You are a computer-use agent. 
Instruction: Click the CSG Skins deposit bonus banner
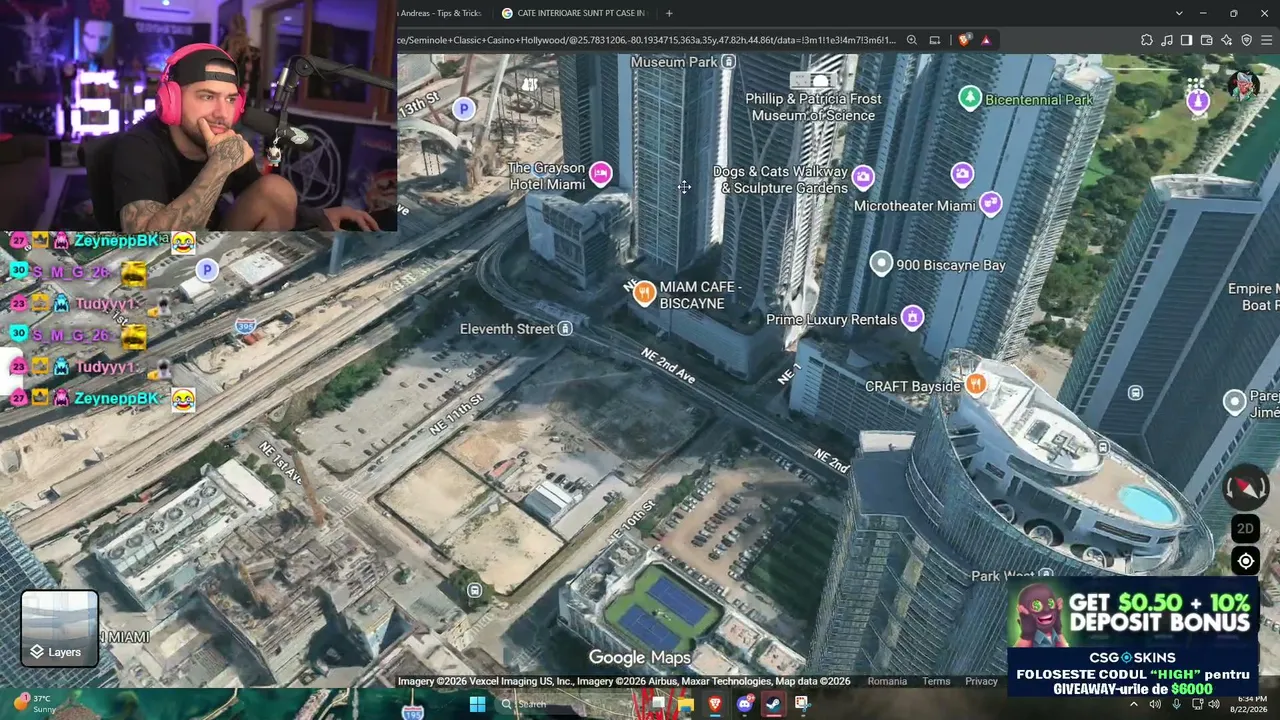1133,636
